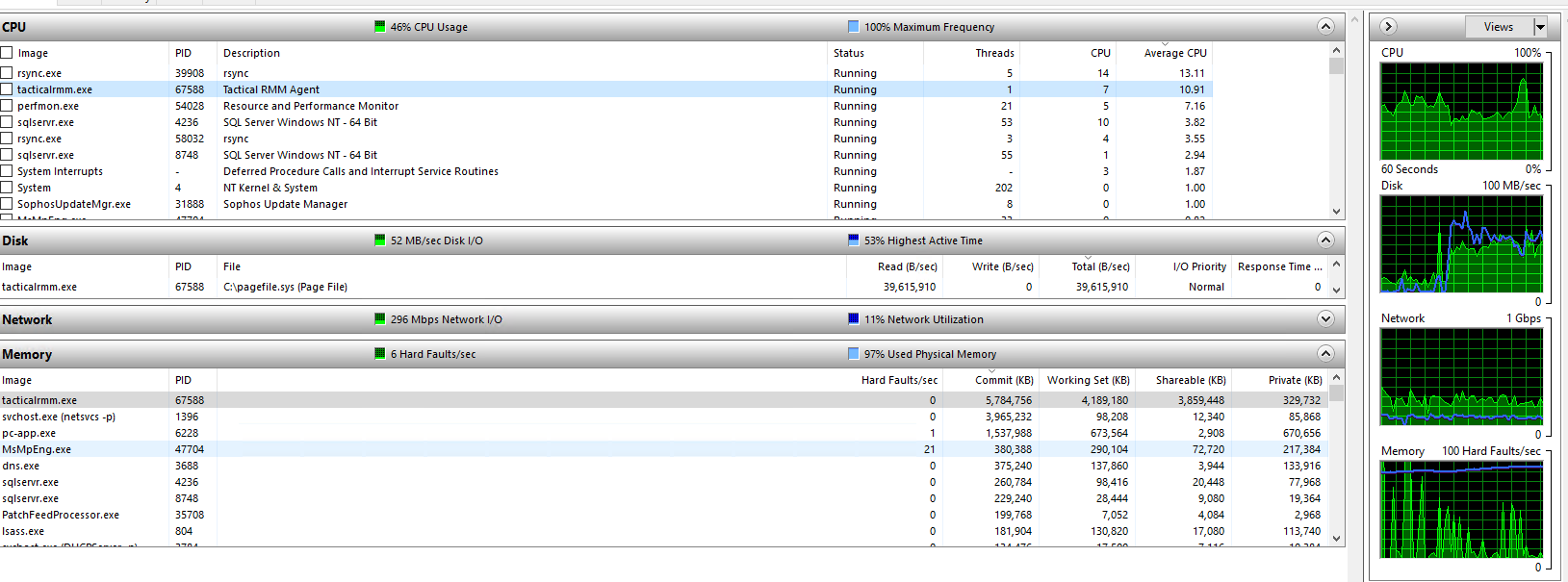Toggle the System Interrupts checkbox

tap(7, 171)
